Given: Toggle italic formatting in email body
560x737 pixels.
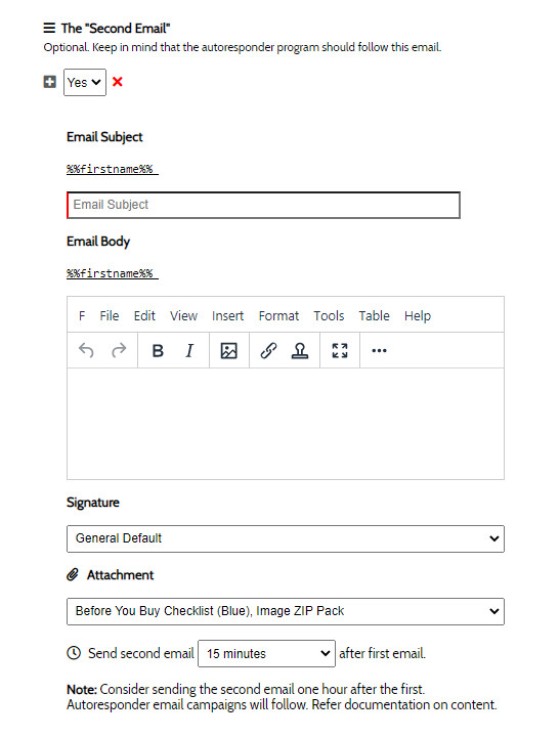Looking at the screenshot, I should pyautogui.click(x=189, y=351).
